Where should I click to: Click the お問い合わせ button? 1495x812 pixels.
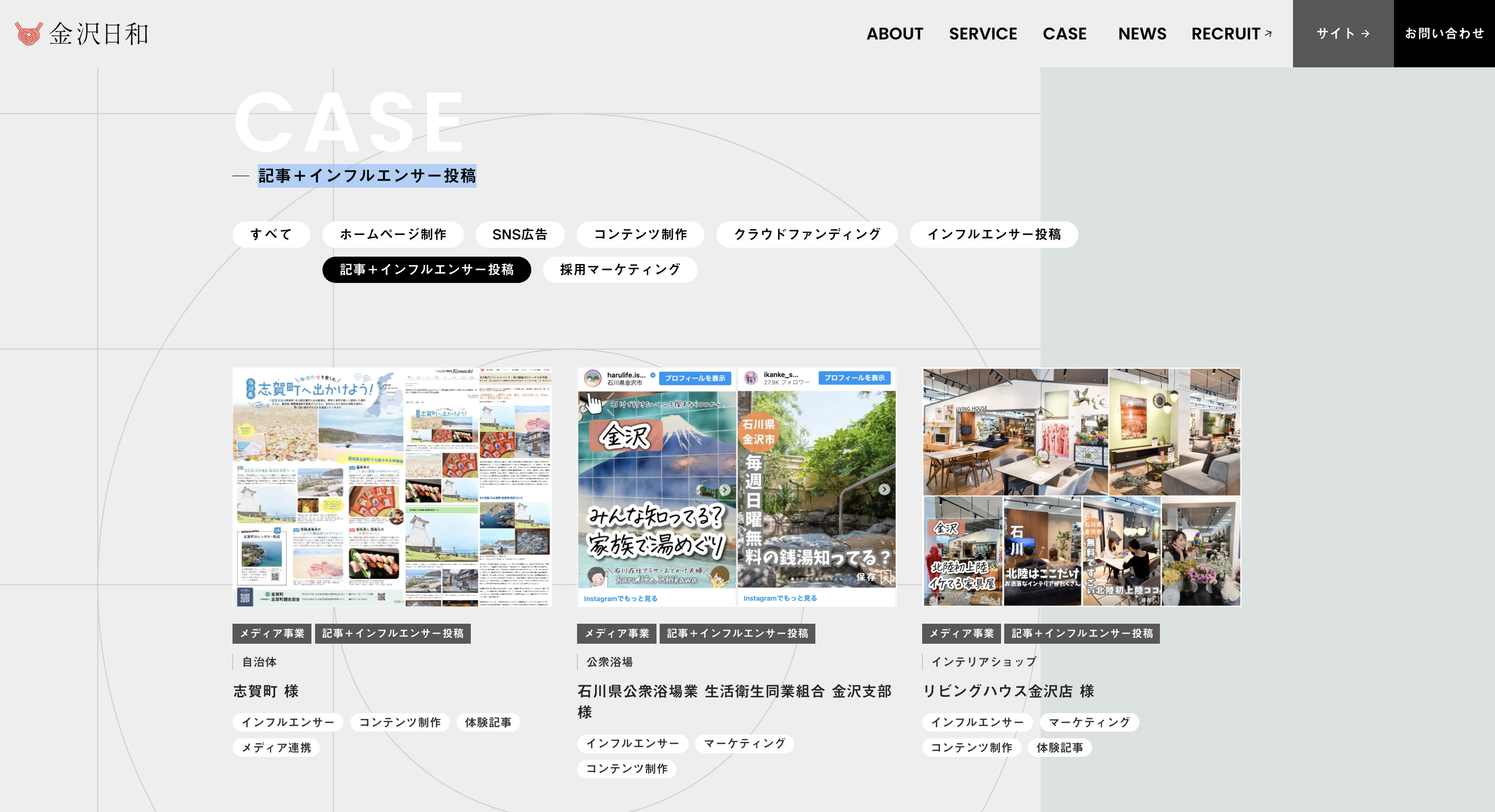[1444, 34]
